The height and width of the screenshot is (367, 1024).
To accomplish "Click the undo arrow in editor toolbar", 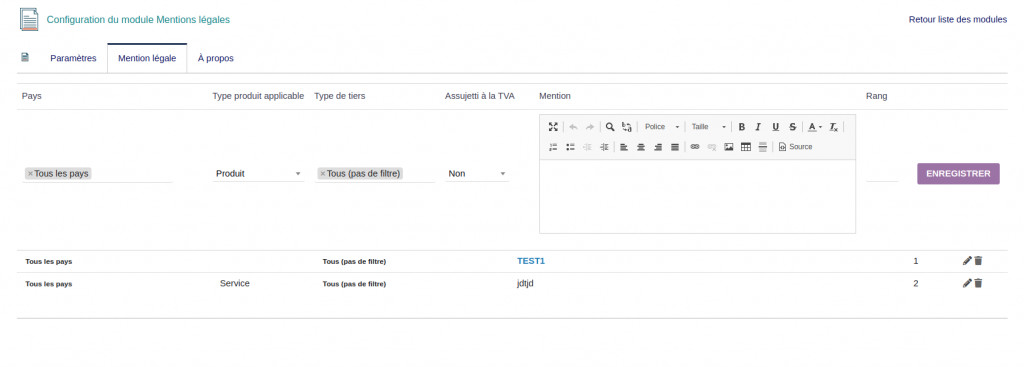I will pos(573,127).
